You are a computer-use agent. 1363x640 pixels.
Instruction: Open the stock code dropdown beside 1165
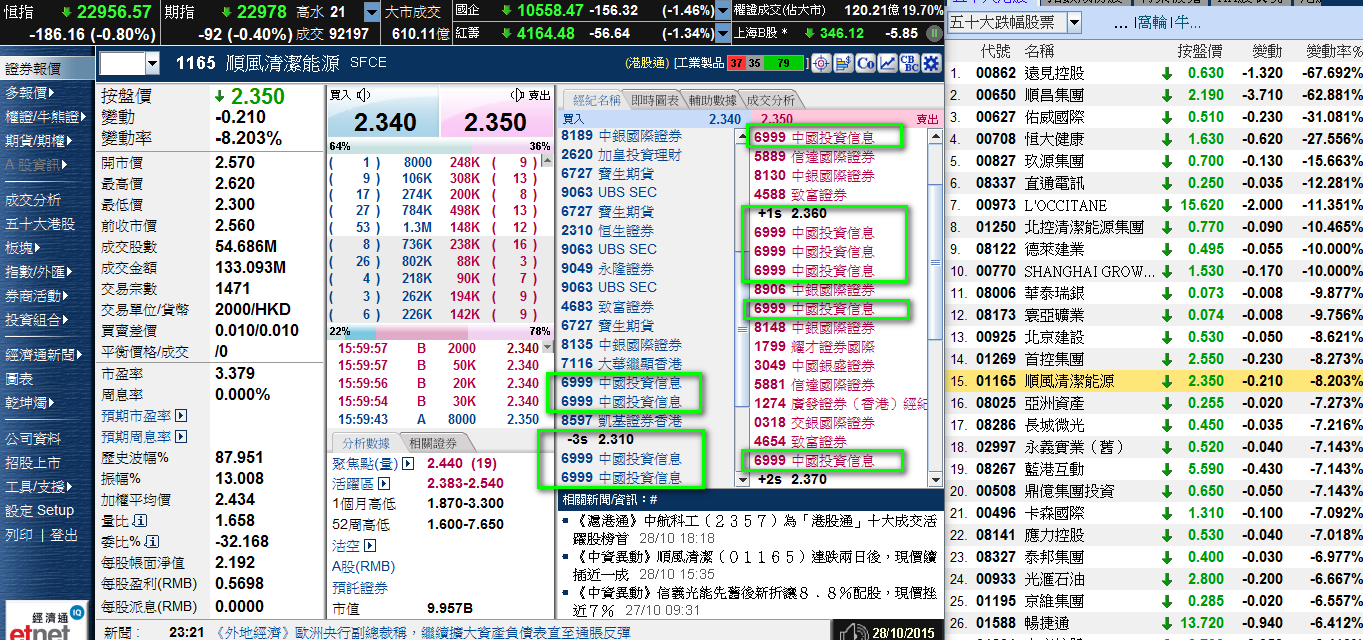(x=152, y=64)
